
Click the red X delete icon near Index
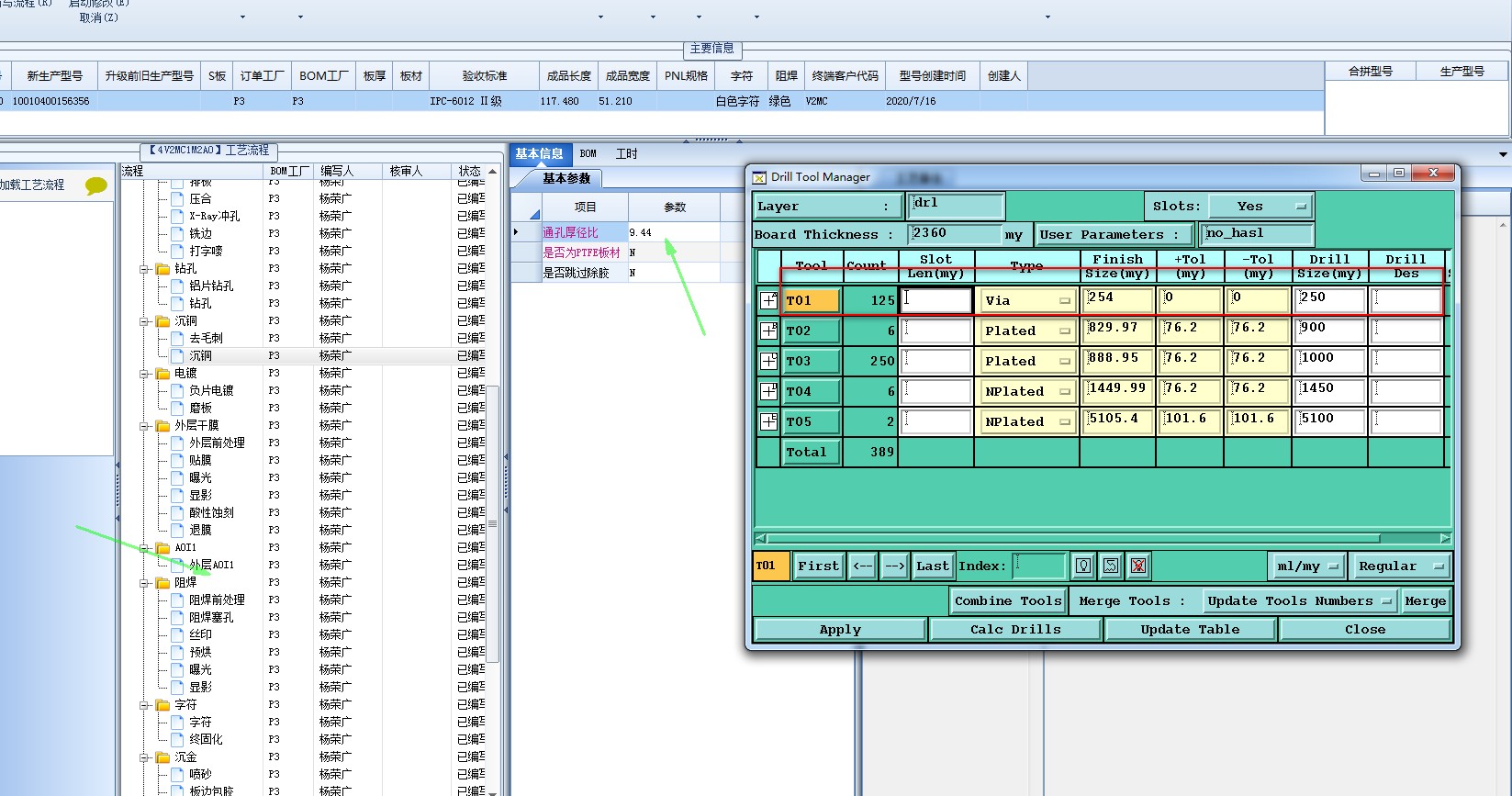1138,566
